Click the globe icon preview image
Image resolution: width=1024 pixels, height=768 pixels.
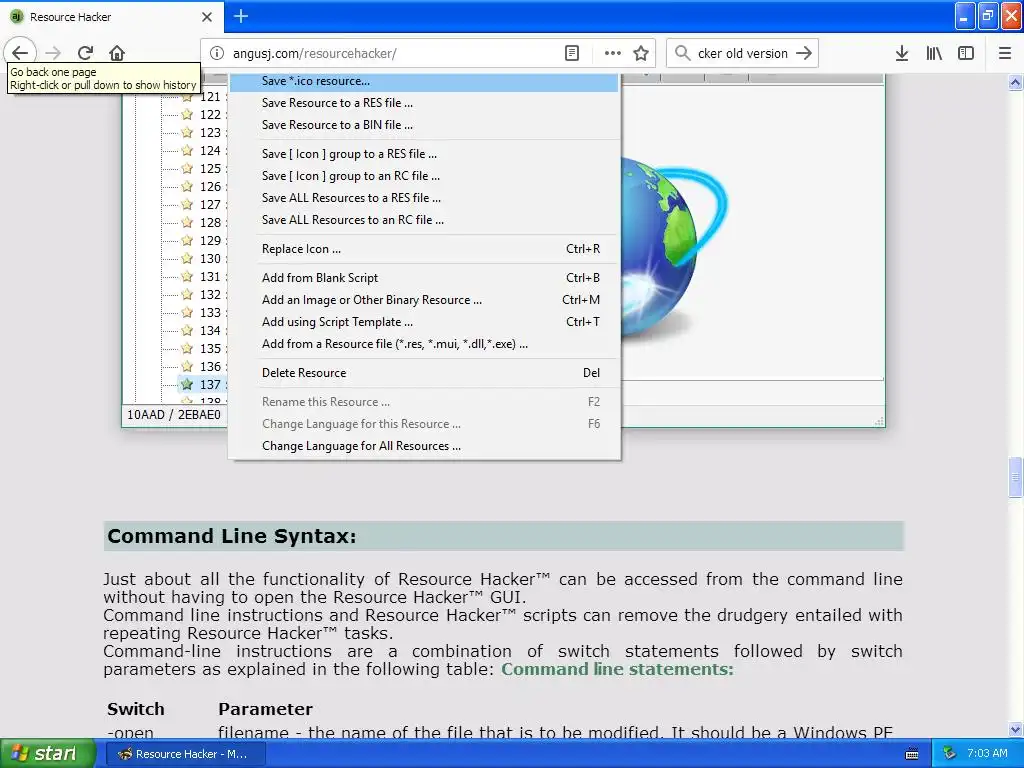673,247
